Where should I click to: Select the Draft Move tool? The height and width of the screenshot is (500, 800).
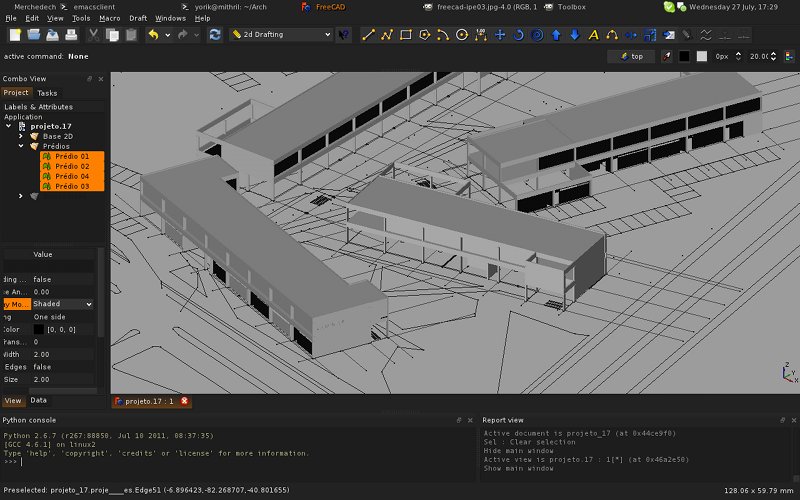tap(499, 35)
